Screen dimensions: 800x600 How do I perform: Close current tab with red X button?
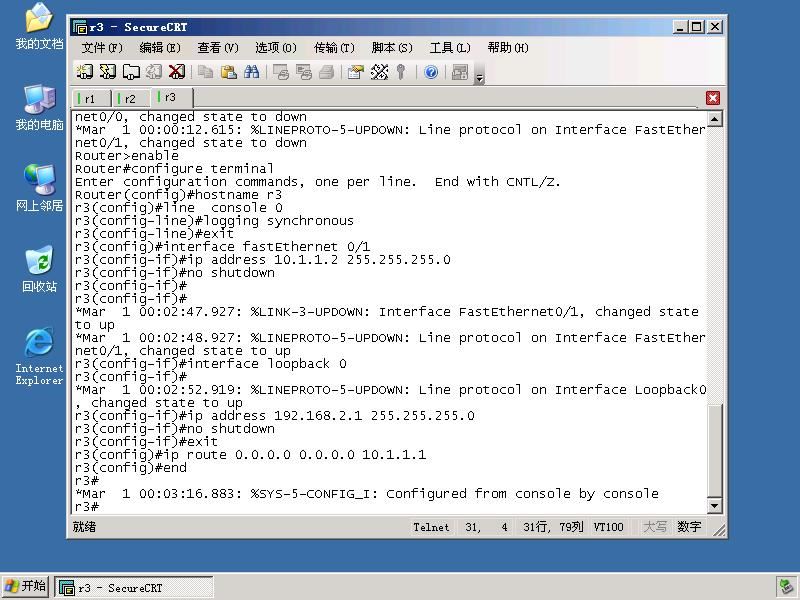(713, 98)
